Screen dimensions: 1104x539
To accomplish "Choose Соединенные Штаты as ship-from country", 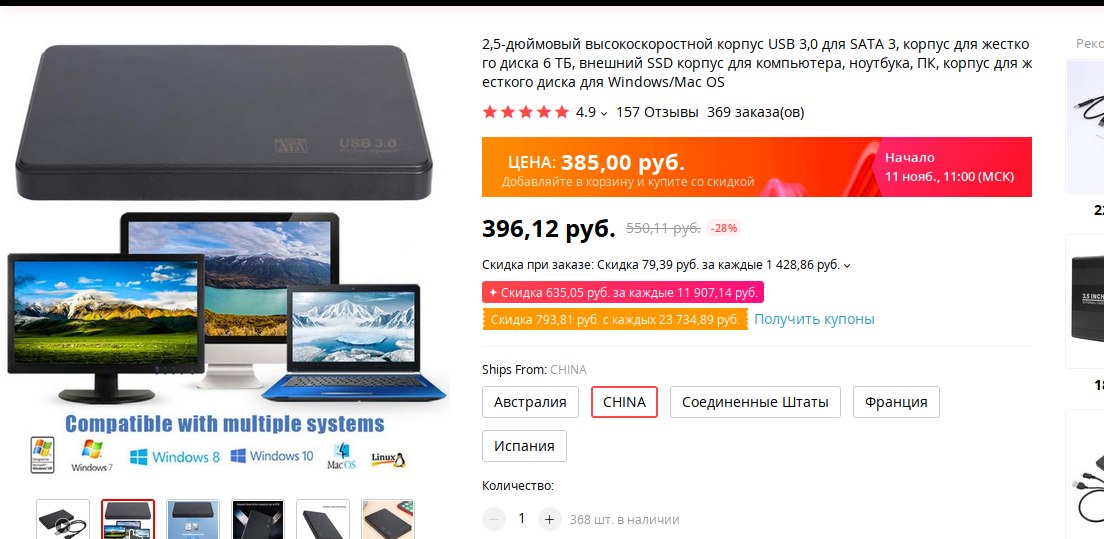I will [755, 402].
